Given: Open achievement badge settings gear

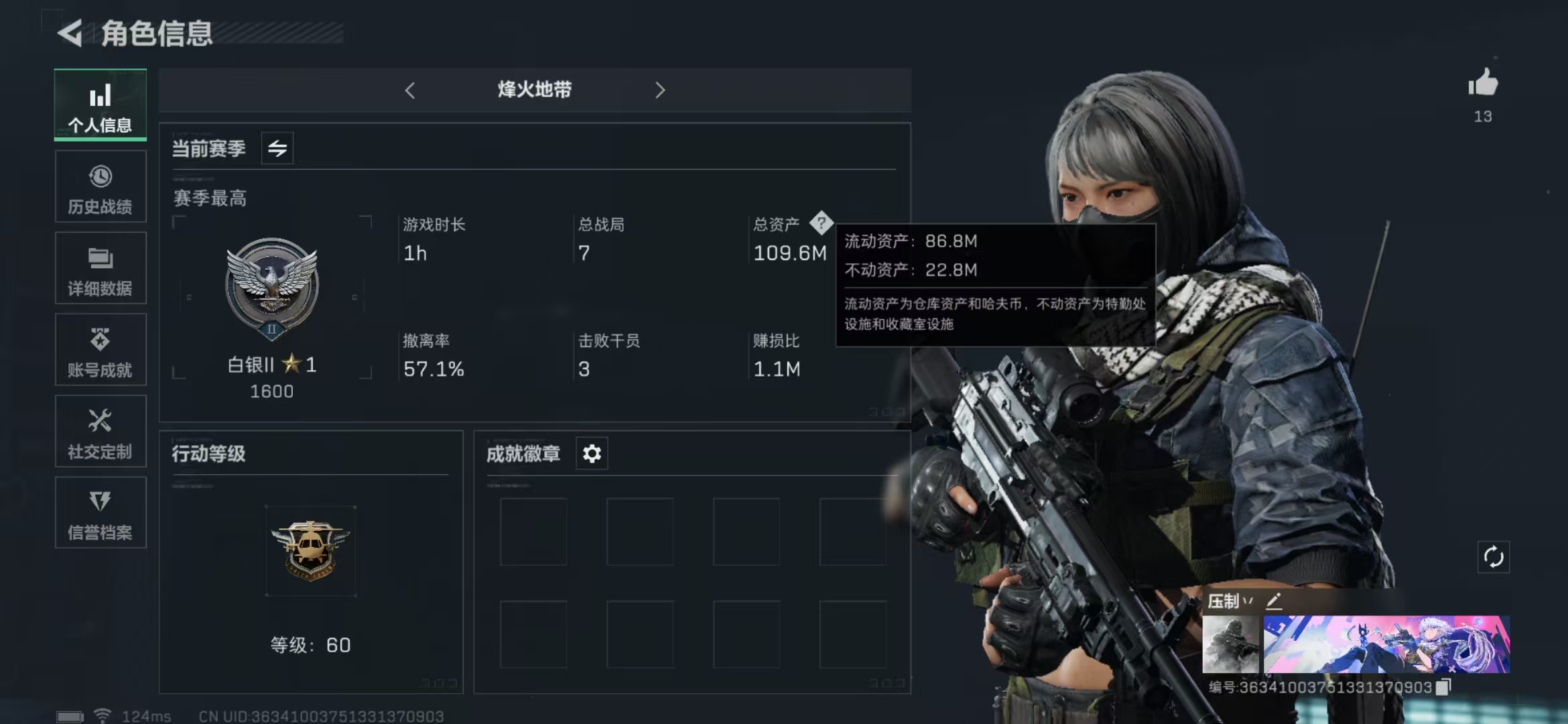Looking at the screenshot, I should [592, 454].
